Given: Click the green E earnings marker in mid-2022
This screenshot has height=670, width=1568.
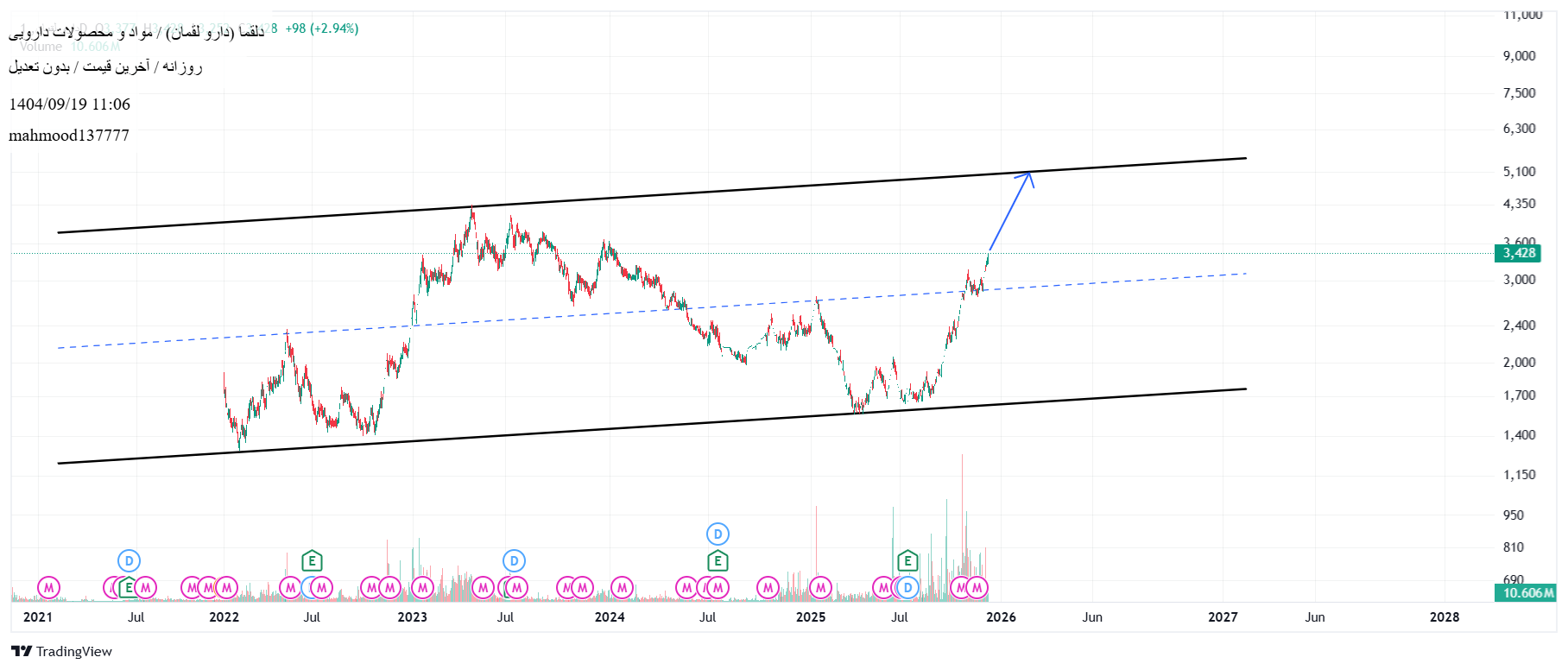Looking at the screenshot, I should [312, 561].
